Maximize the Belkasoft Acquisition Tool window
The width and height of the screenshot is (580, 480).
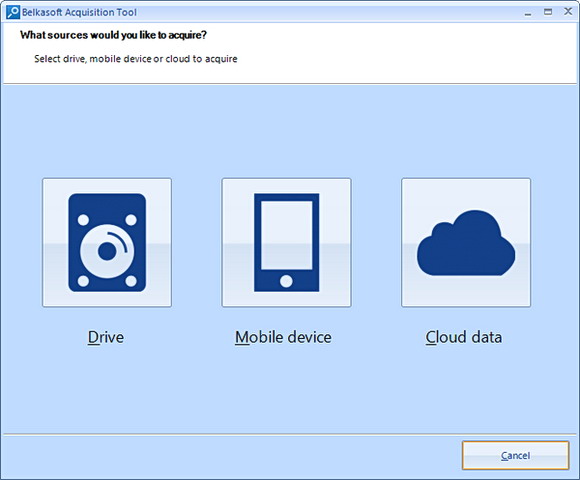[548, 12]
